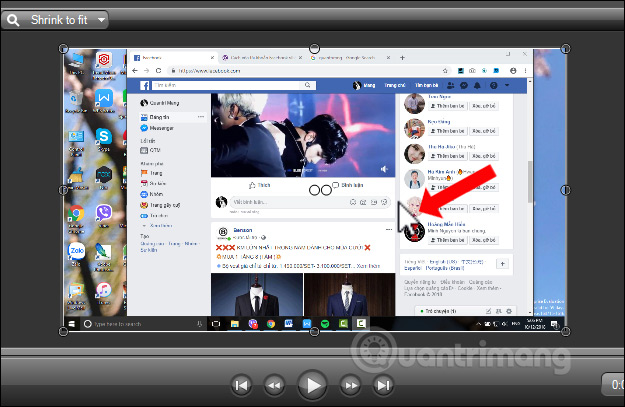The height and width of the screenshot is (407, 625).
Task: Click the rewind step-backward button
Action: 273,384
